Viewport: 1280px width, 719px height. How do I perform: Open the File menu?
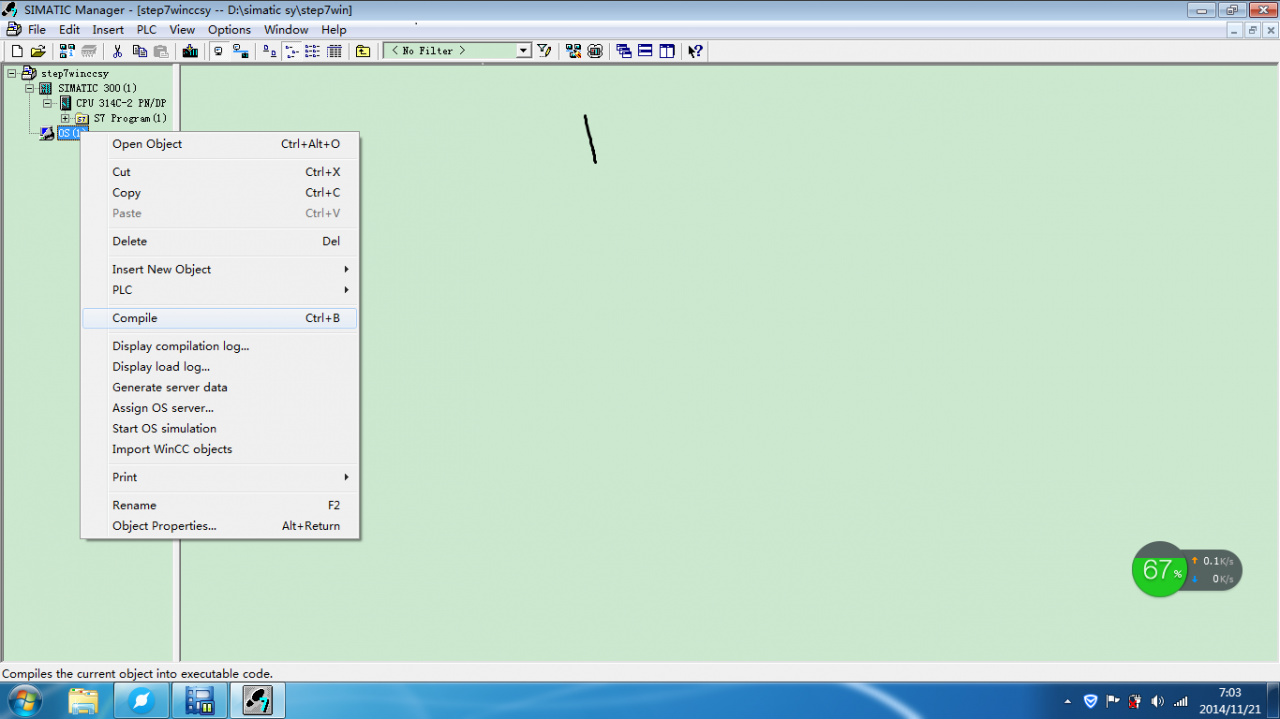click(37, 30)
